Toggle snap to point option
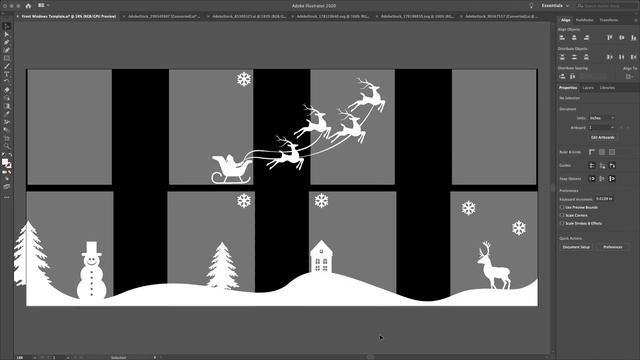 [x=592, y=178]
